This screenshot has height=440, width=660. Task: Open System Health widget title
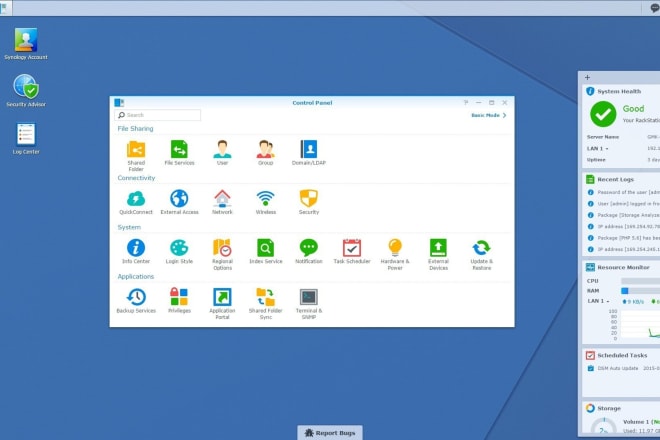click(619, 91)
